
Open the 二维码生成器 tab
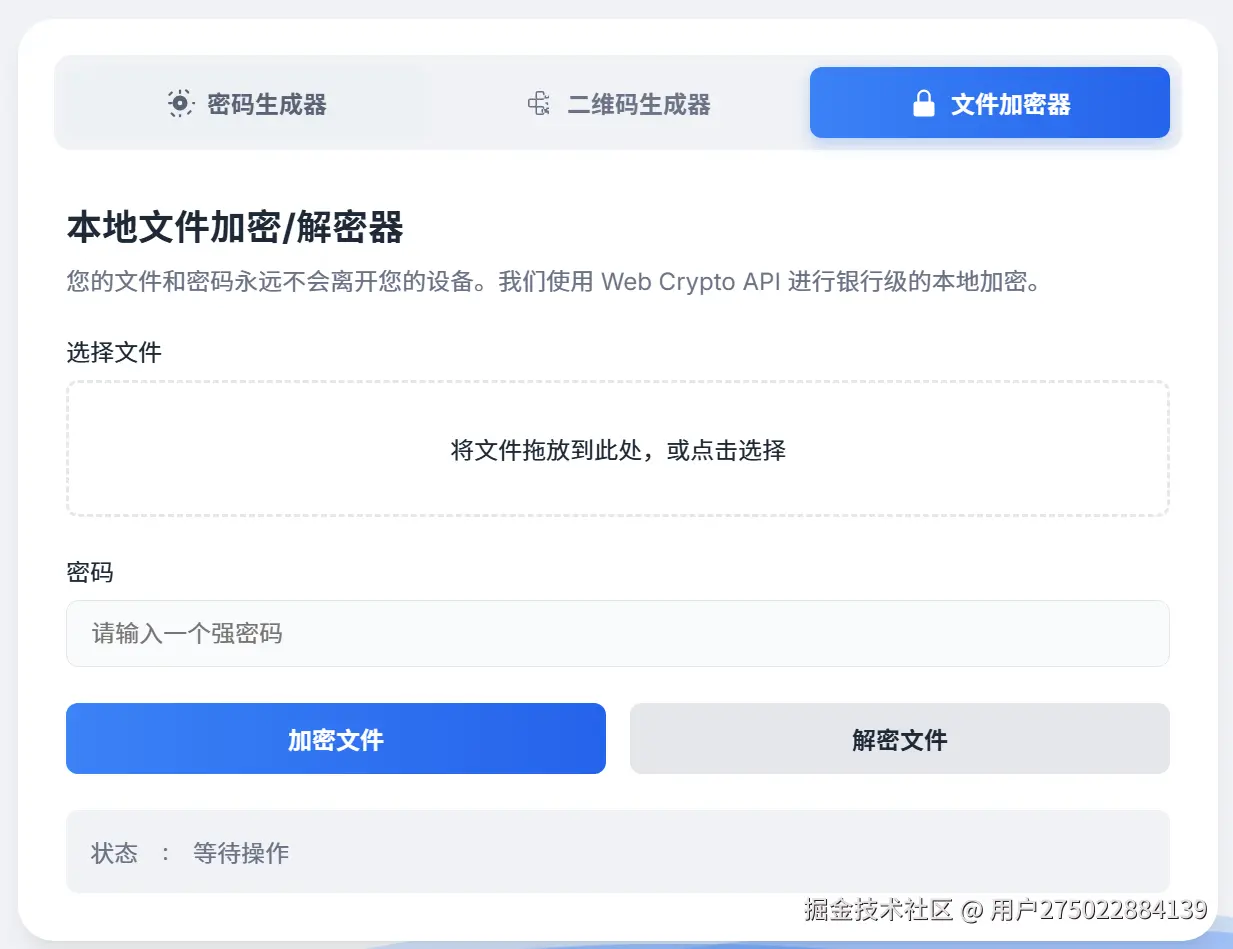(620, 103)
